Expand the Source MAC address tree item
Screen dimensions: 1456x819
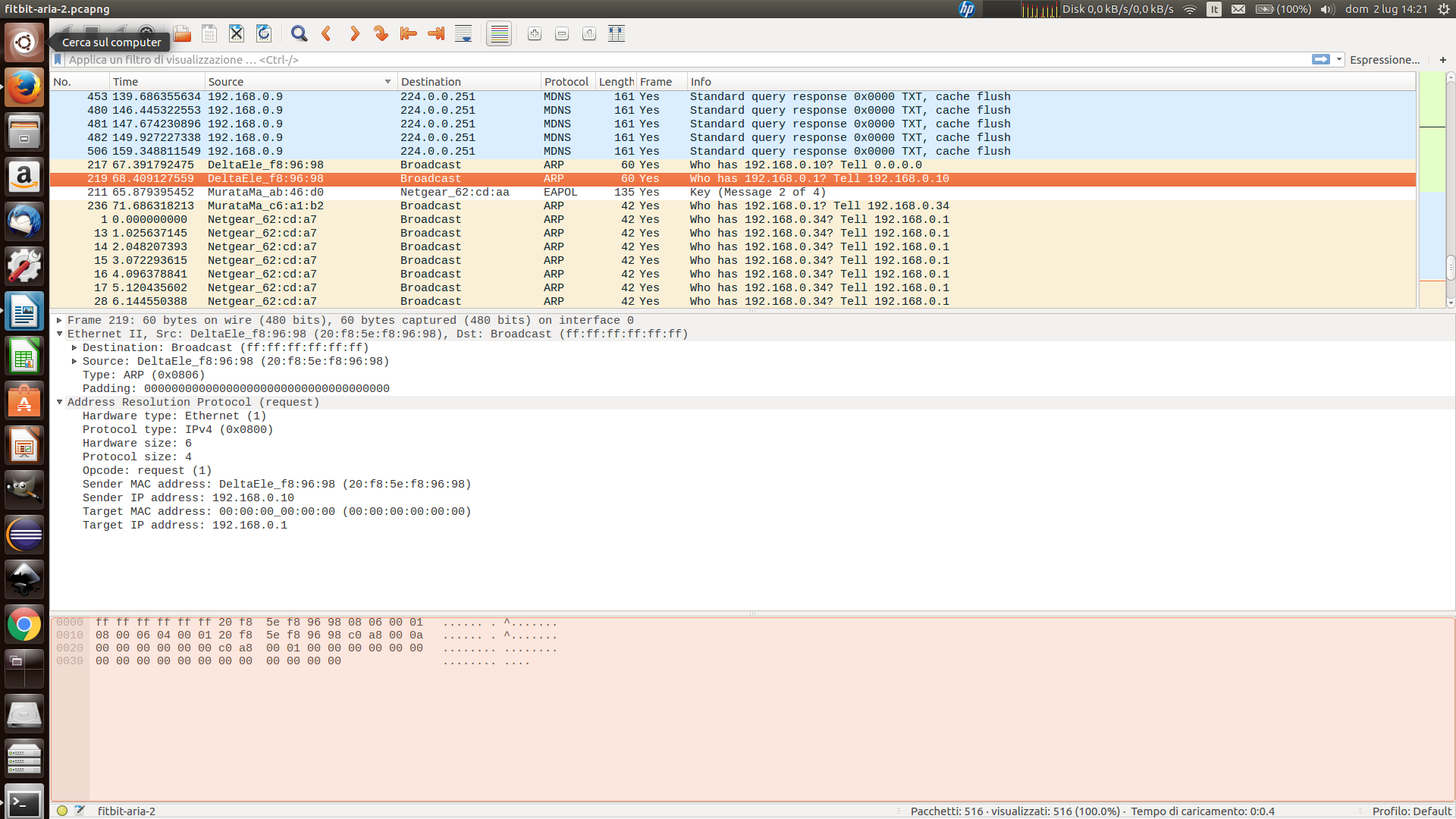(76, 360)
